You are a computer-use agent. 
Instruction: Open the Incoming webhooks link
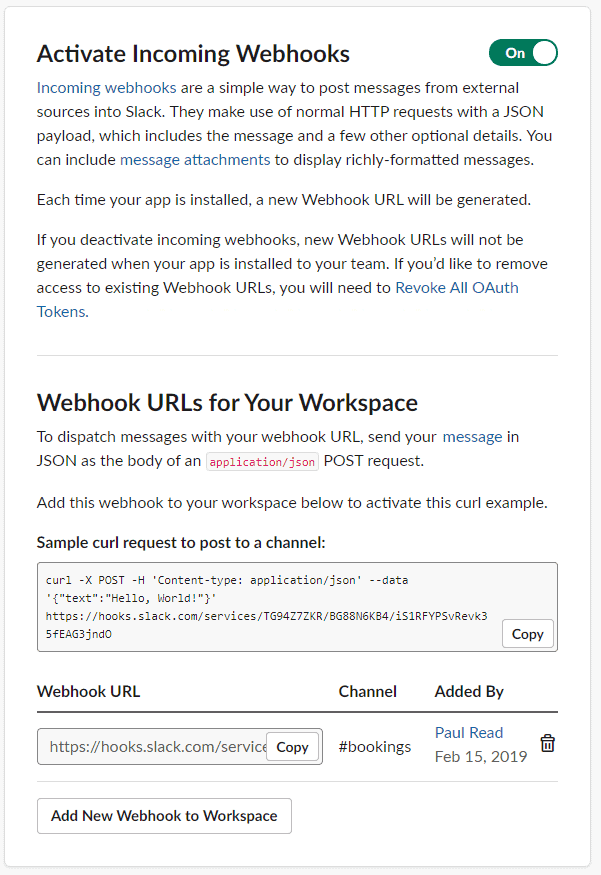[x=107, y=88]
